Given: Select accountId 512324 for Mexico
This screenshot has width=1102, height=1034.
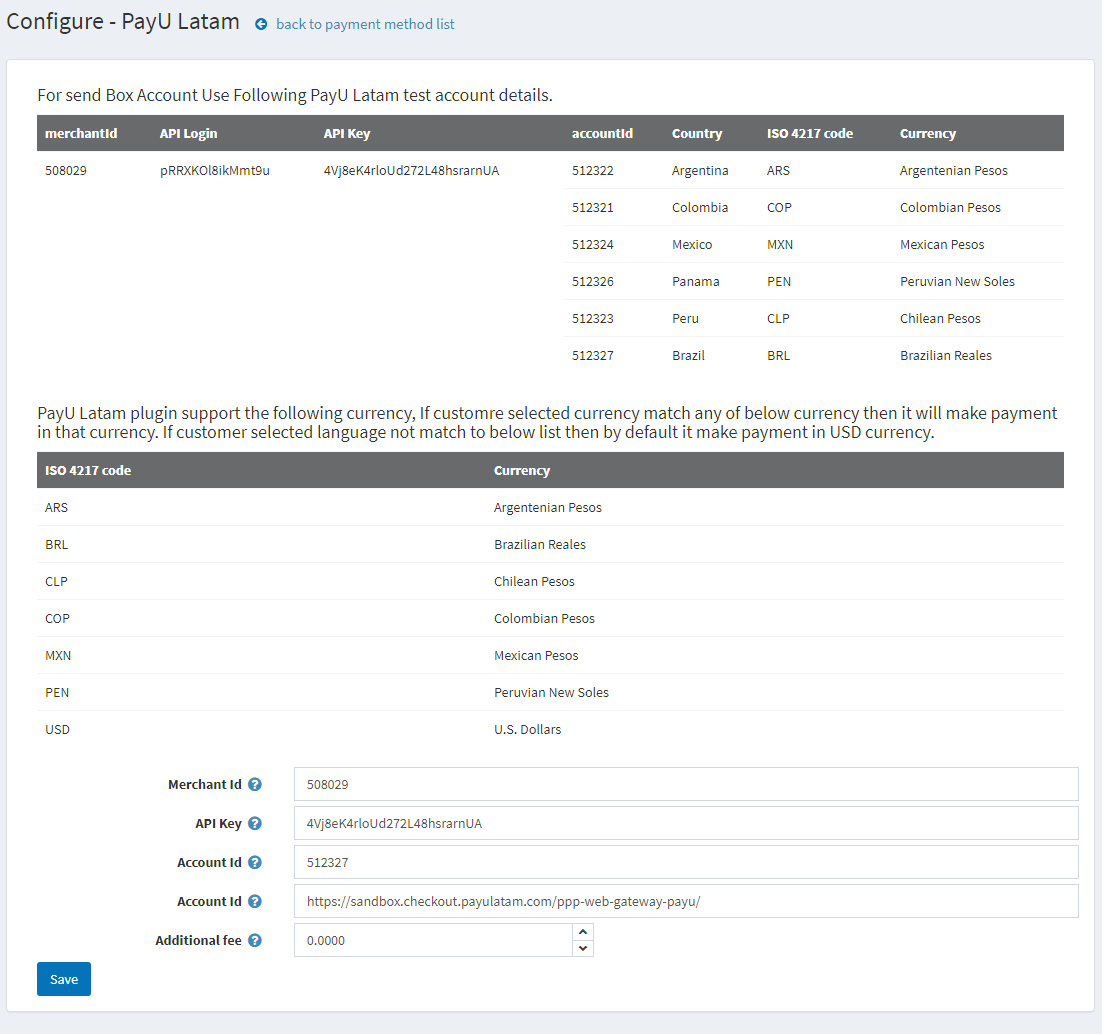Looking at the screenshot, I should pyautogui.click(x=592, y=245).
